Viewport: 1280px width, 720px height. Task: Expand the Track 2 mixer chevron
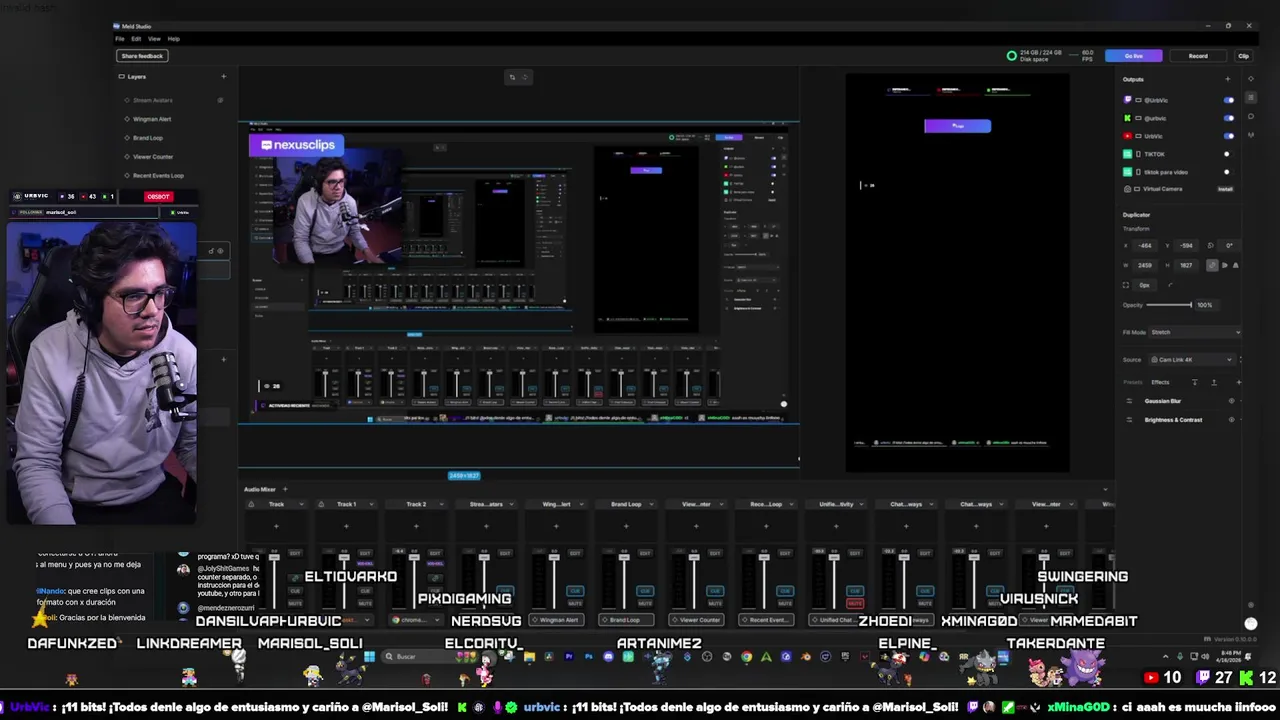point(441,504)
